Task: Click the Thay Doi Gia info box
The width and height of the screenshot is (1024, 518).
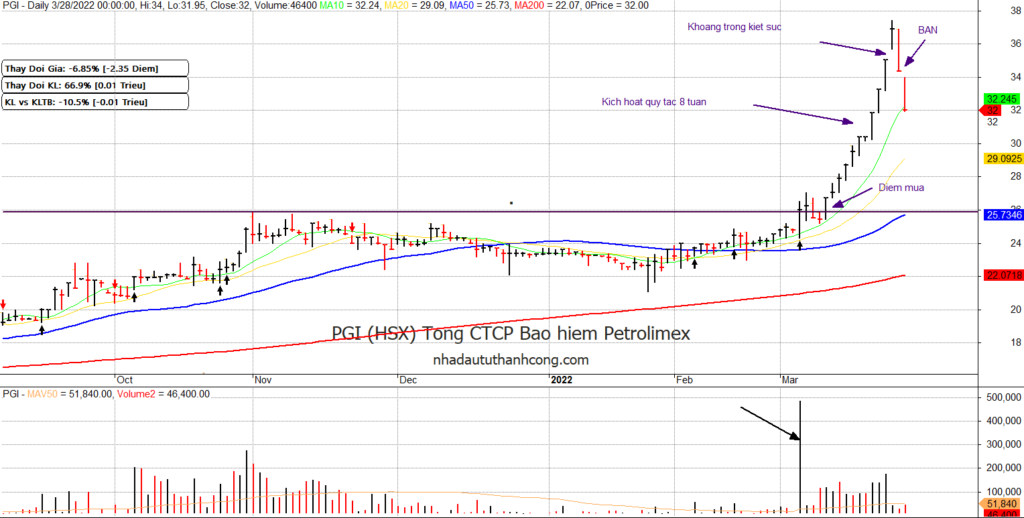Action: (94, 68)
